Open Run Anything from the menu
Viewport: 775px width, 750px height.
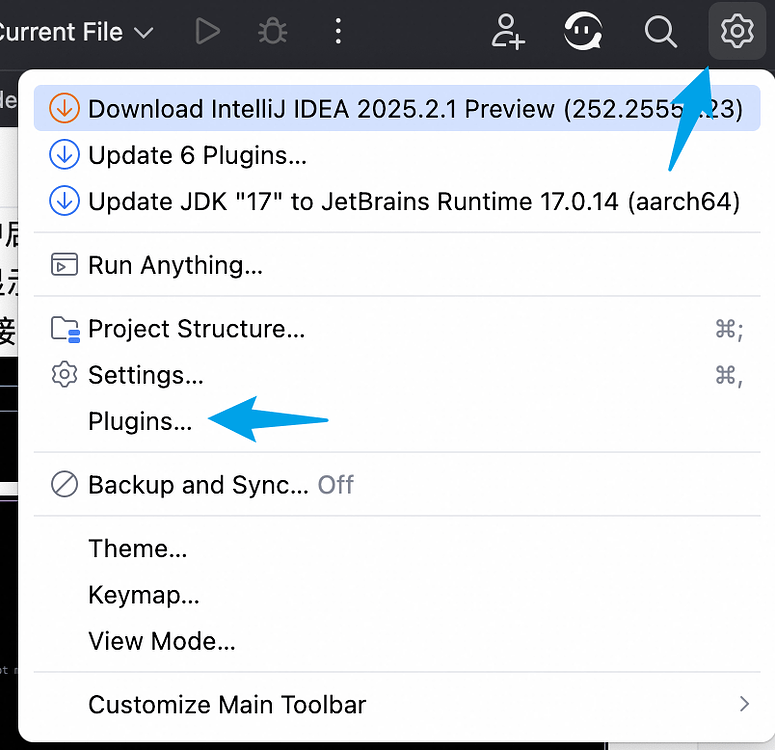(x=175, y=265)
